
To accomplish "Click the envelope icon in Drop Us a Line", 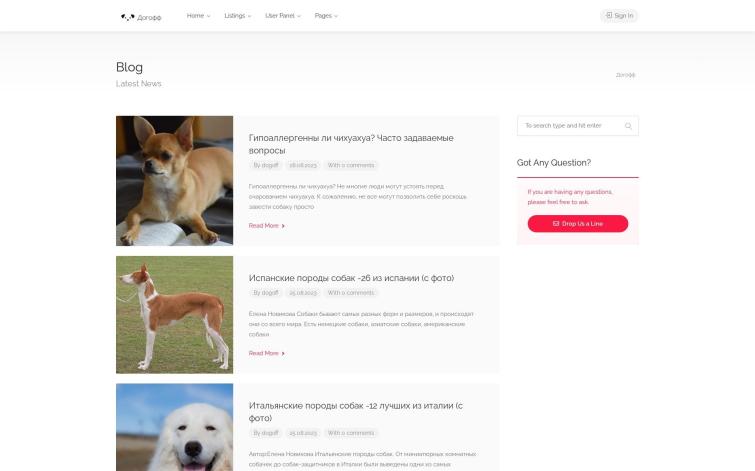I will [x=556, y=223].
